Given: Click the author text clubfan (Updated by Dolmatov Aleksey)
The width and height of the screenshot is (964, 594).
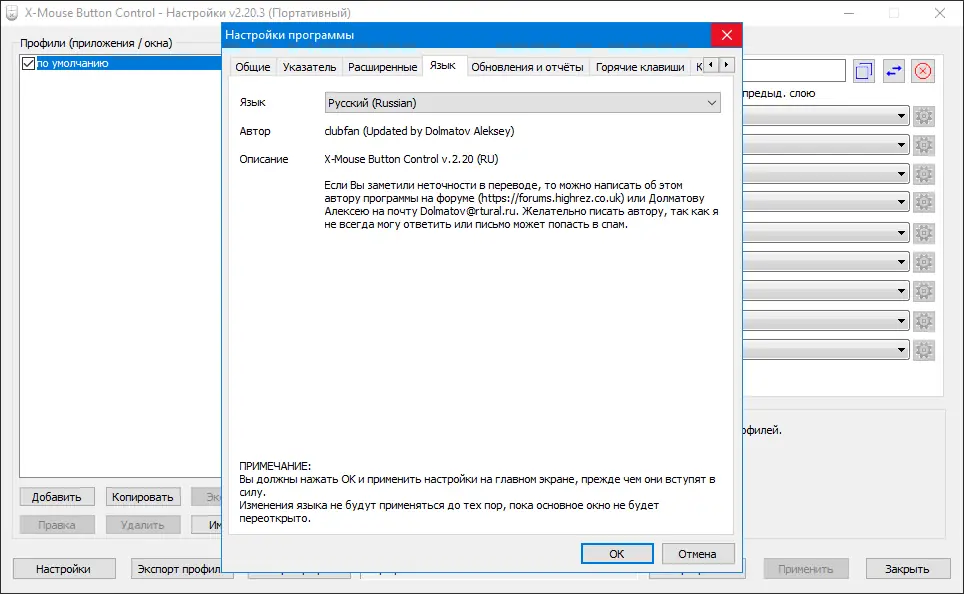Looking at the screenshot, I should (x=419, y=131).
